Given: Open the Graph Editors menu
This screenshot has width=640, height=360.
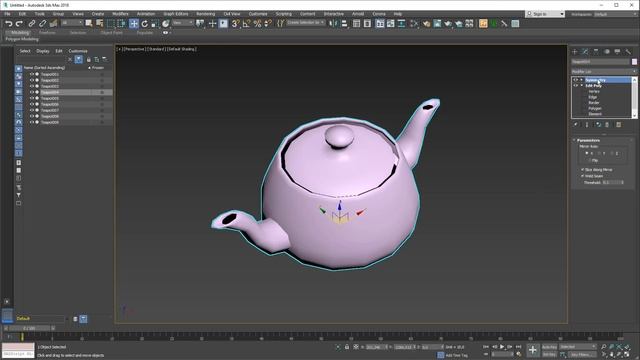Looking at the screenshot, I should (x=176, y=14).
